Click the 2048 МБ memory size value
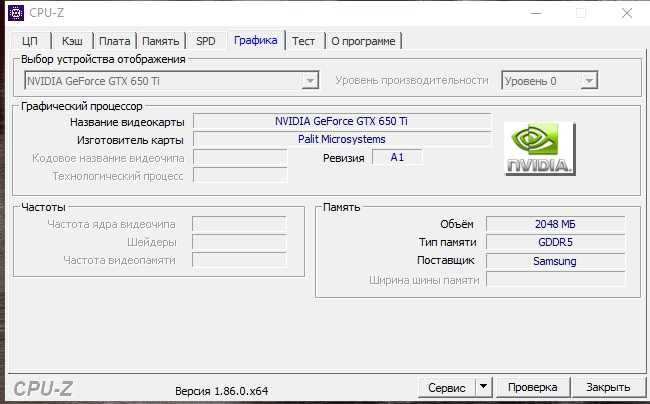The width and height of the screenshot is (650, 404). tap(555, 224)
